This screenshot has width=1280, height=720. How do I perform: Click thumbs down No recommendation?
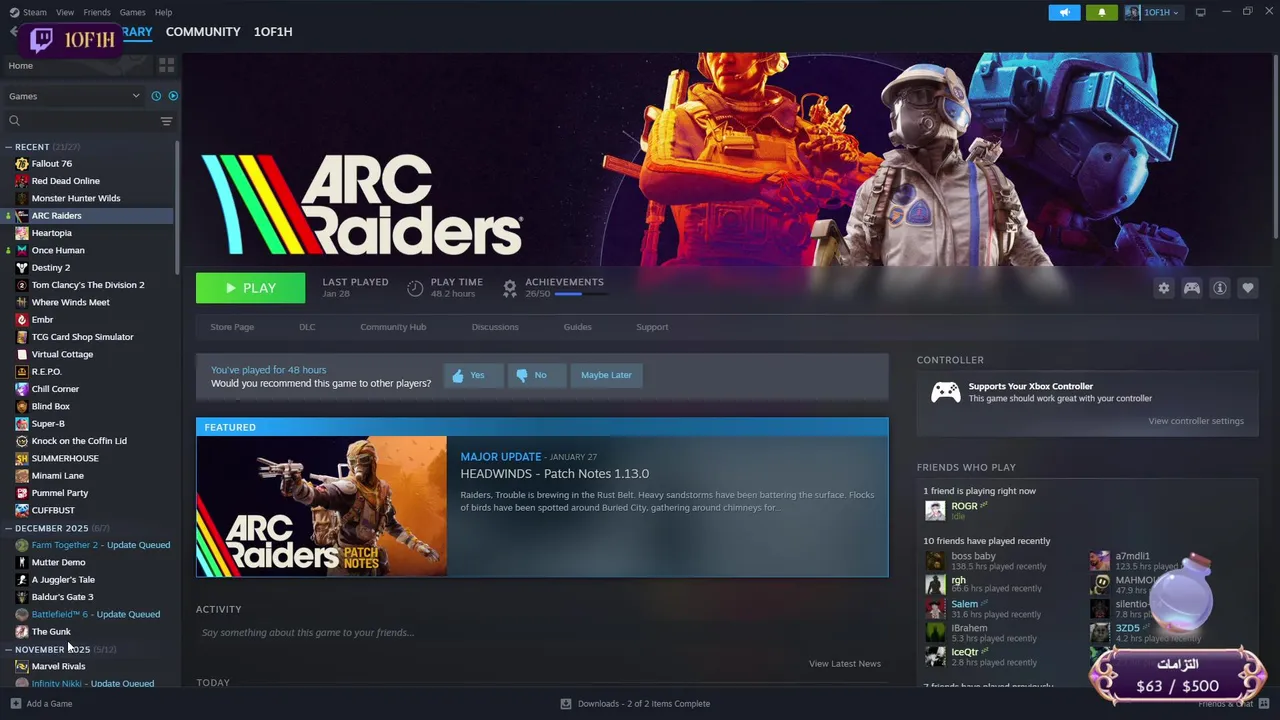coord(535,375)
